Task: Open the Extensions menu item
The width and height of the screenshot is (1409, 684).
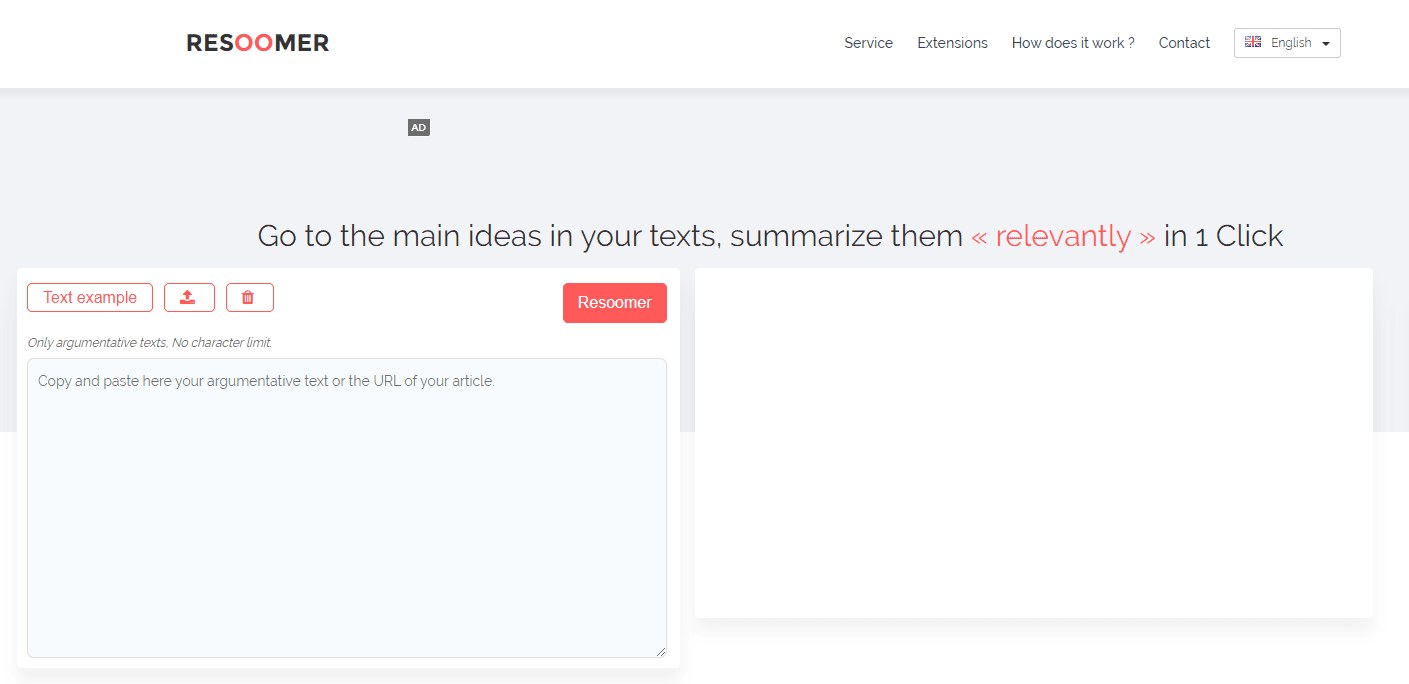Action: [952, 43]
